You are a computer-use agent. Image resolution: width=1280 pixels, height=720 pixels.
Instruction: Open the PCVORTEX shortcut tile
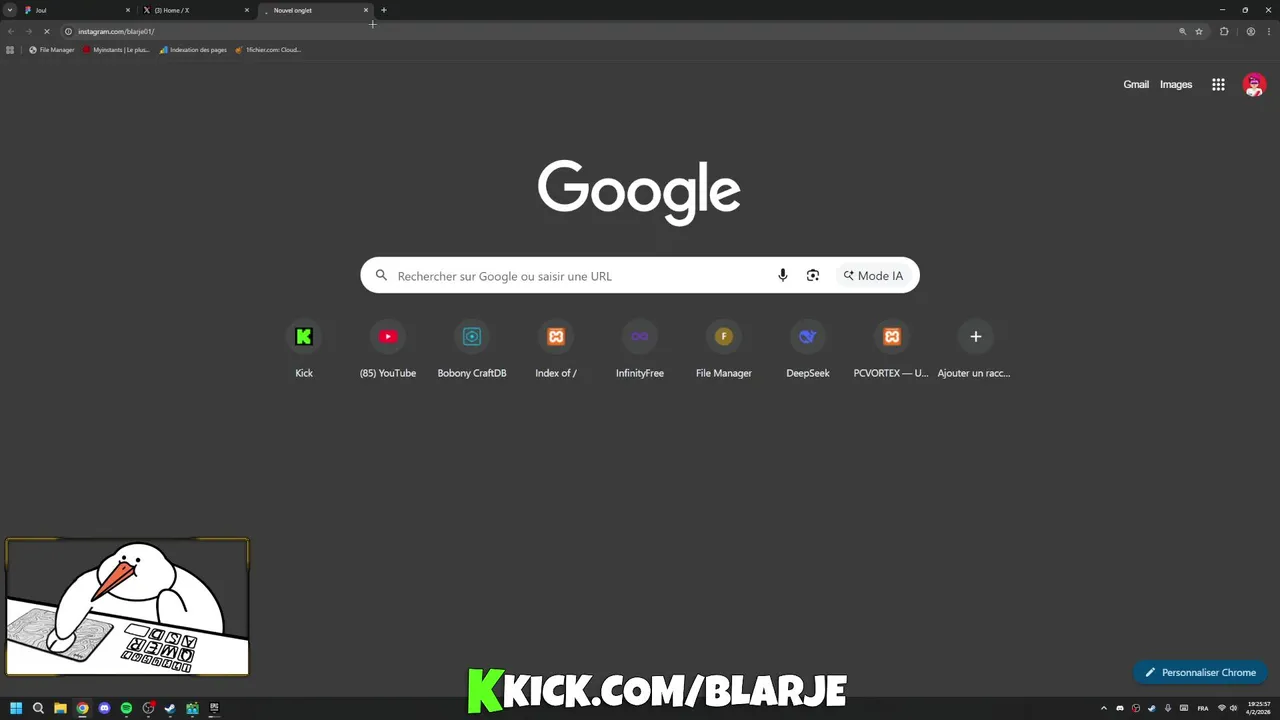[892, 349]
